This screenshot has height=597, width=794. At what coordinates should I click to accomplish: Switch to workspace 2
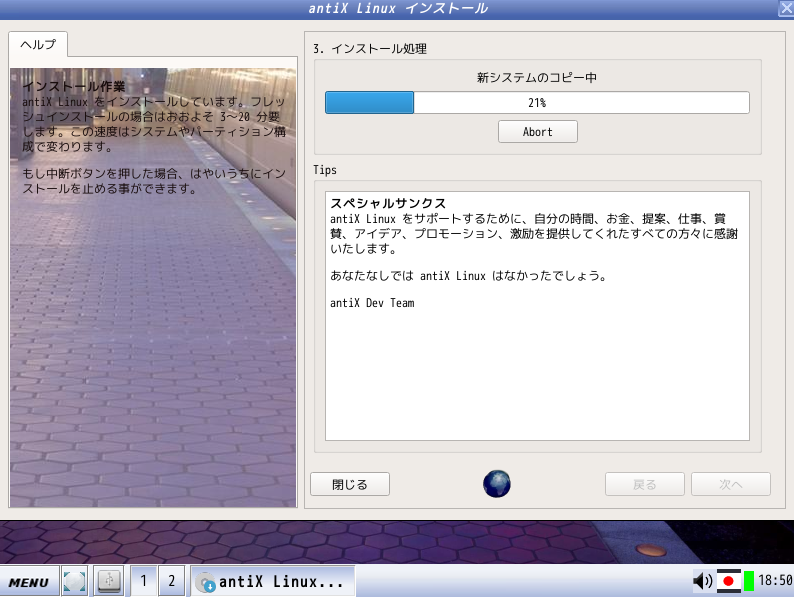coord(172,581)
